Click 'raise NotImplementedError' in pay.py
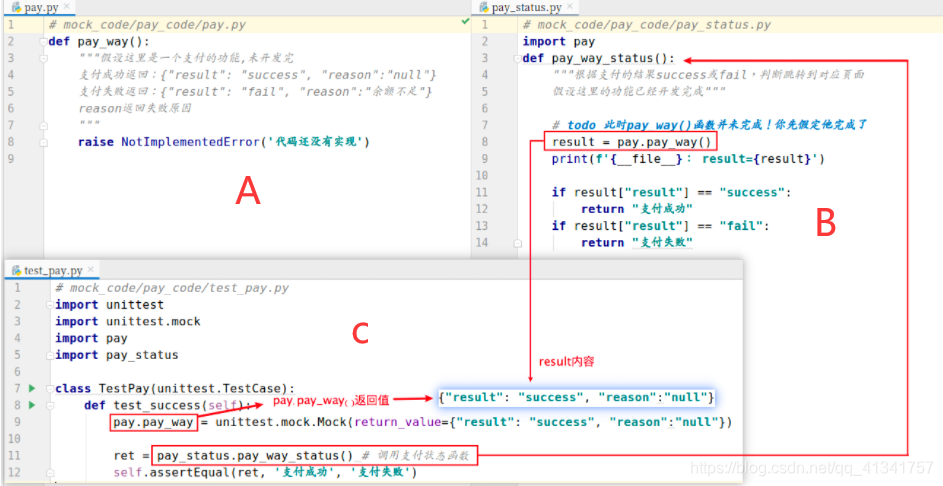943x486 pixels. click(x=170, y=142)
